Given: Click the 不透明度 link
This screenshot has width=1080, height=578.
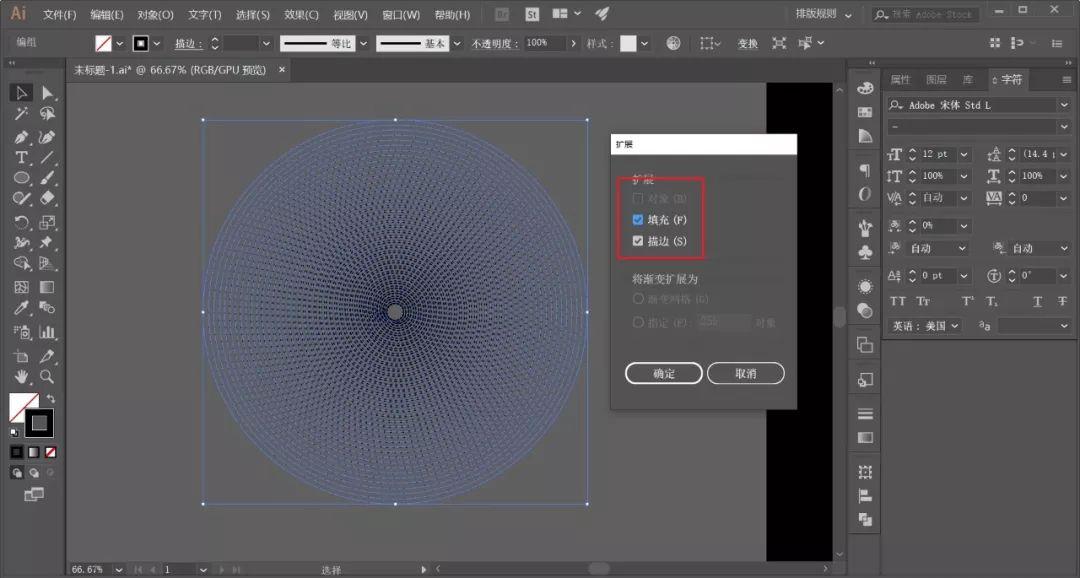Looking at the screenshot, I should [495, 43].
